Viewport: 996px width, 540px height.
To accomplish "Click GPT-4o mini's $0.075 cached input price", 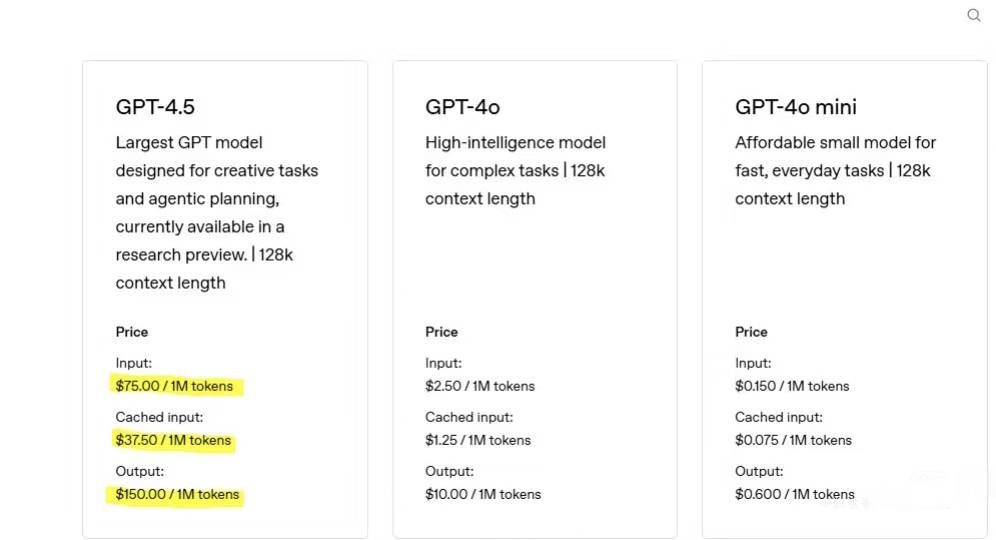I will 791,440.
